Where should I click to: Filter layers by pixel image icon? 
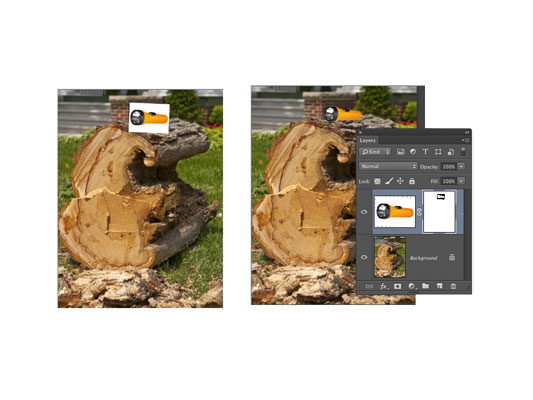point(401,152)
